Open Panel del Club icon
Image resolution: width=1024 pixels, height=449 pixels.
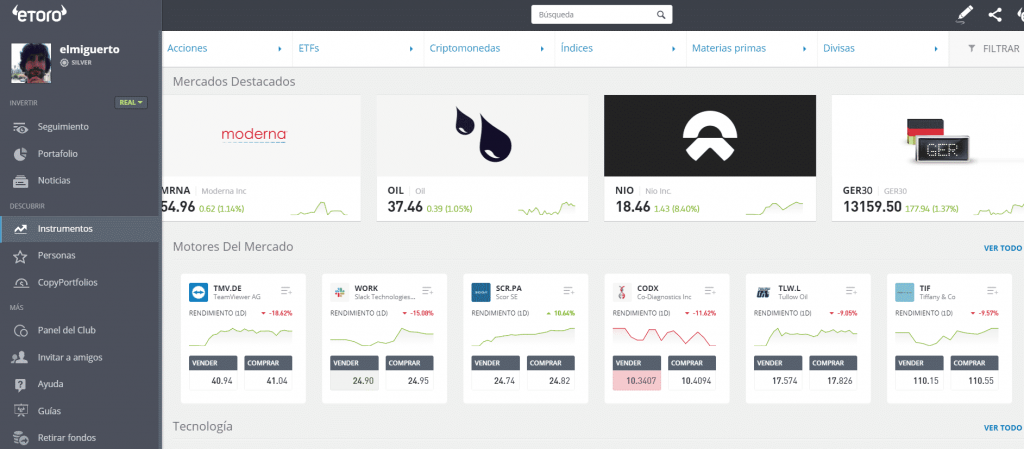point(20,330)
